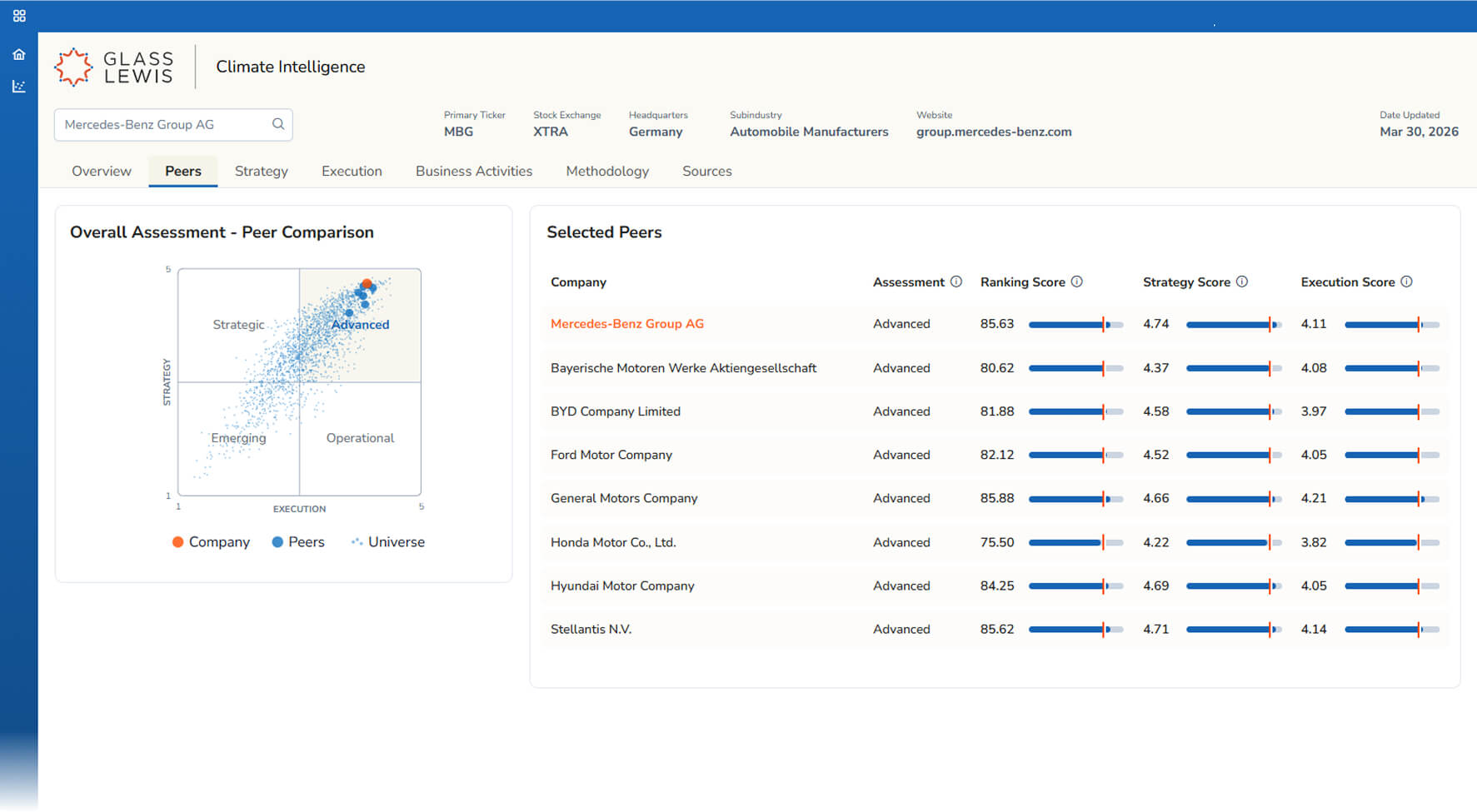Click the Glass Lewis logo

[114, 67]
